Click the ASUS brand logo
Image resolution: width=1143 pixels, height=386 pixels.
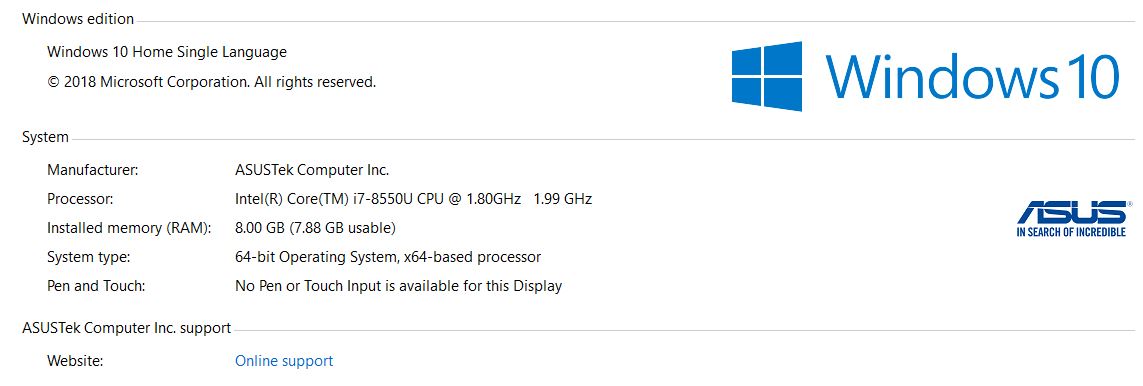pyautogui.click(x=1072, y=218)
